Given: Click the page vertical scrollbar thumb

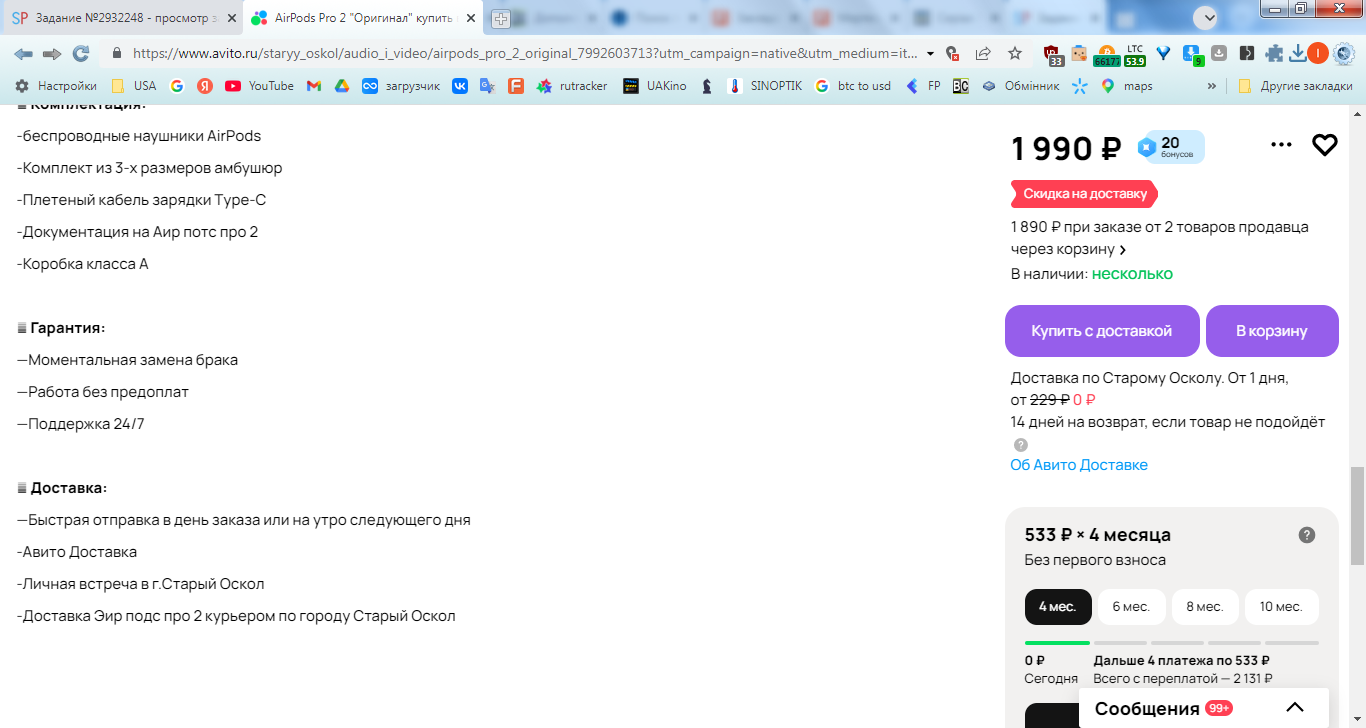Looking at the screenshot, I should click(x=1357, y=516).
